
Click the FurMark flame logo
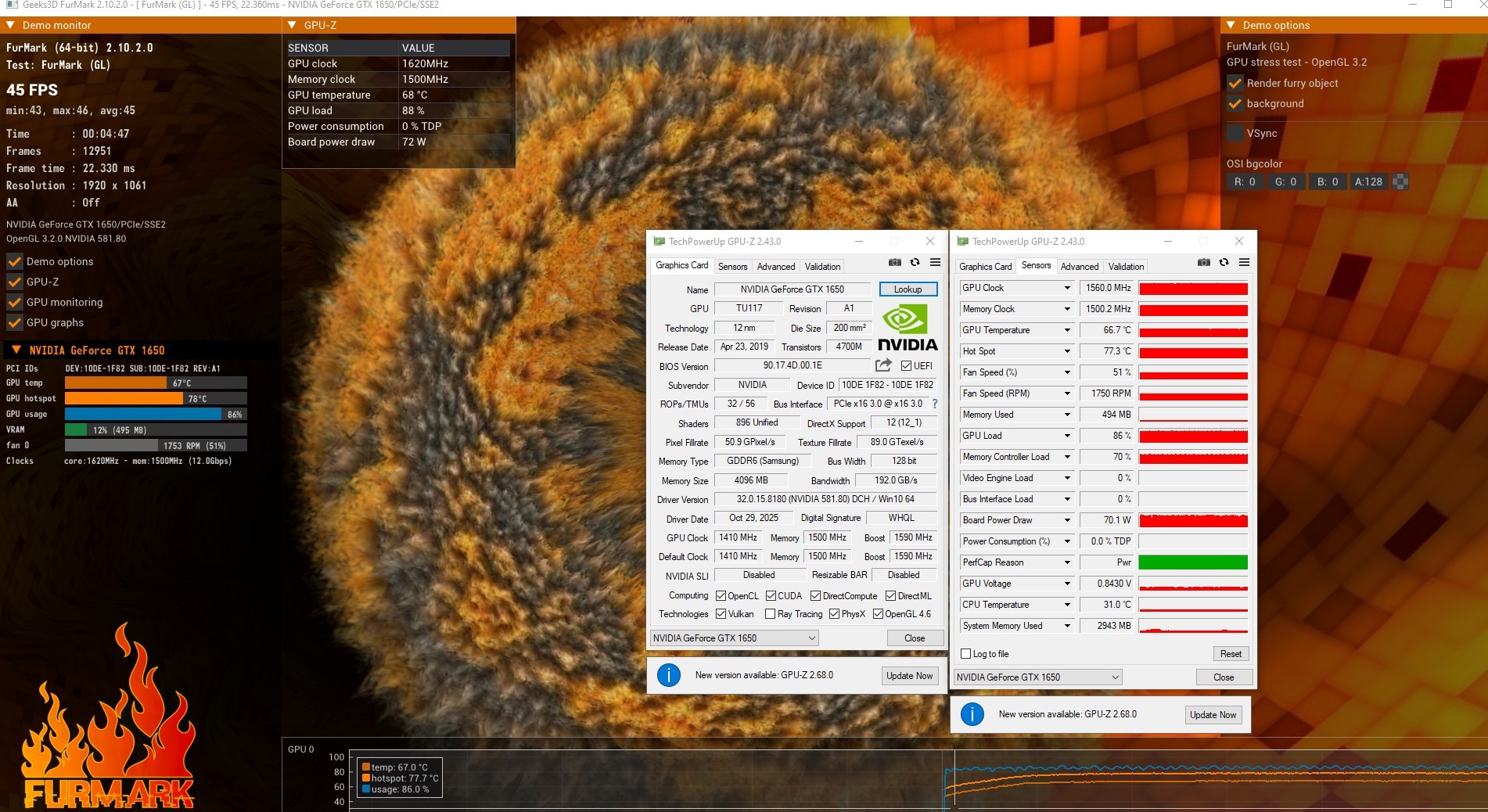click(108, 716)
